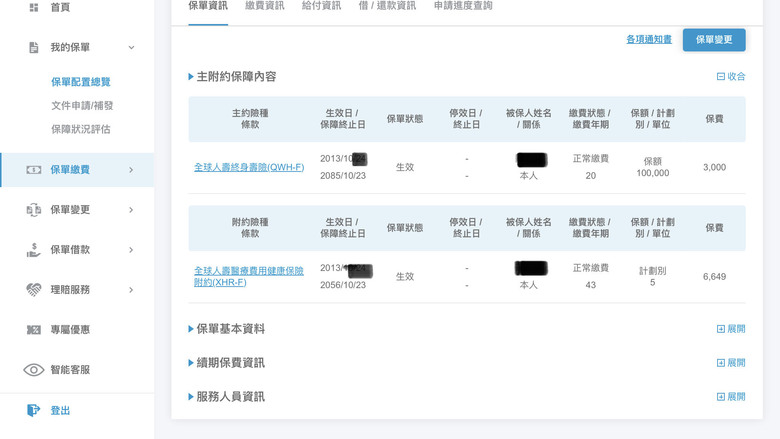
Task: Select 文件申請/補發 in the sidebar submenu
Action: pyautogui.click(x=82, y=105)
